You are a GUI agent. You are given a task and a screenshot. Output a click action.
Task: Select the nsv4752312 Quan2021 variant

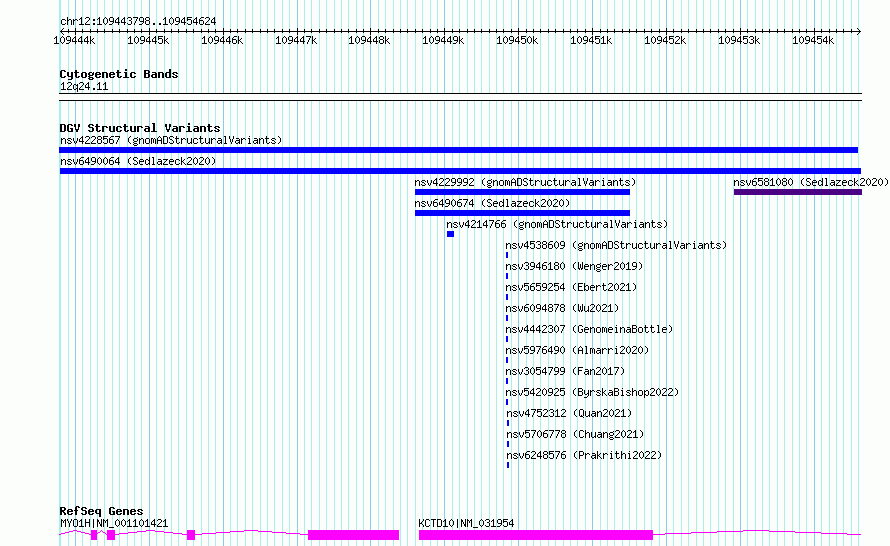point(569,413)
